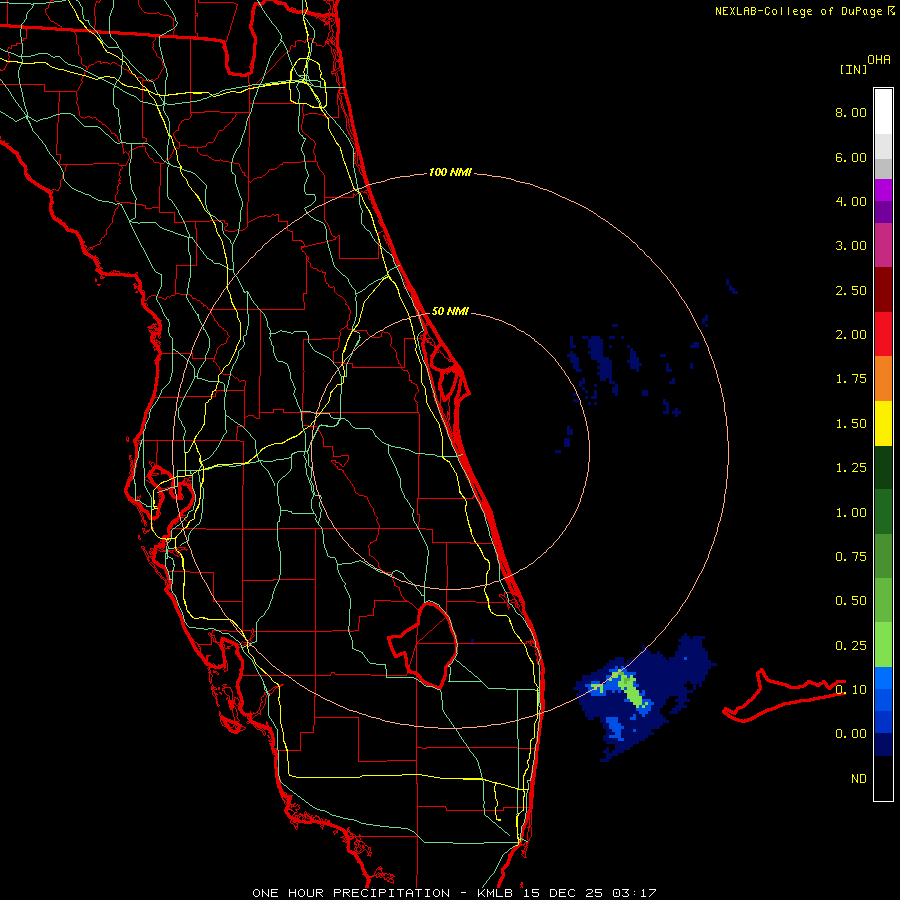The width and height of the screenshot is (900, 900).
Task: Select the 3.00 legend value
Action: tap(851, 246)
